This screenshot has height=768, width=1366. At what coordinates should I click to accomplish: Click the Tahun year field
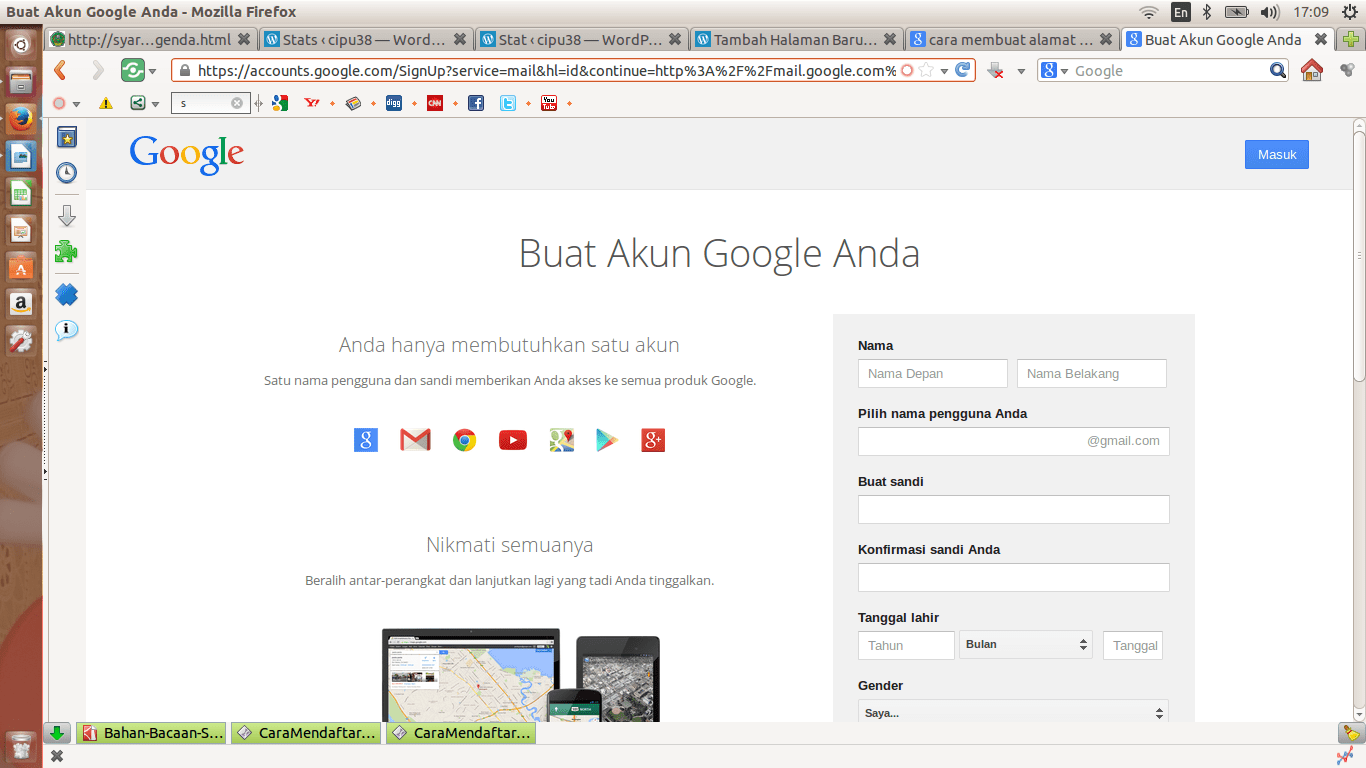pos(906,645)
